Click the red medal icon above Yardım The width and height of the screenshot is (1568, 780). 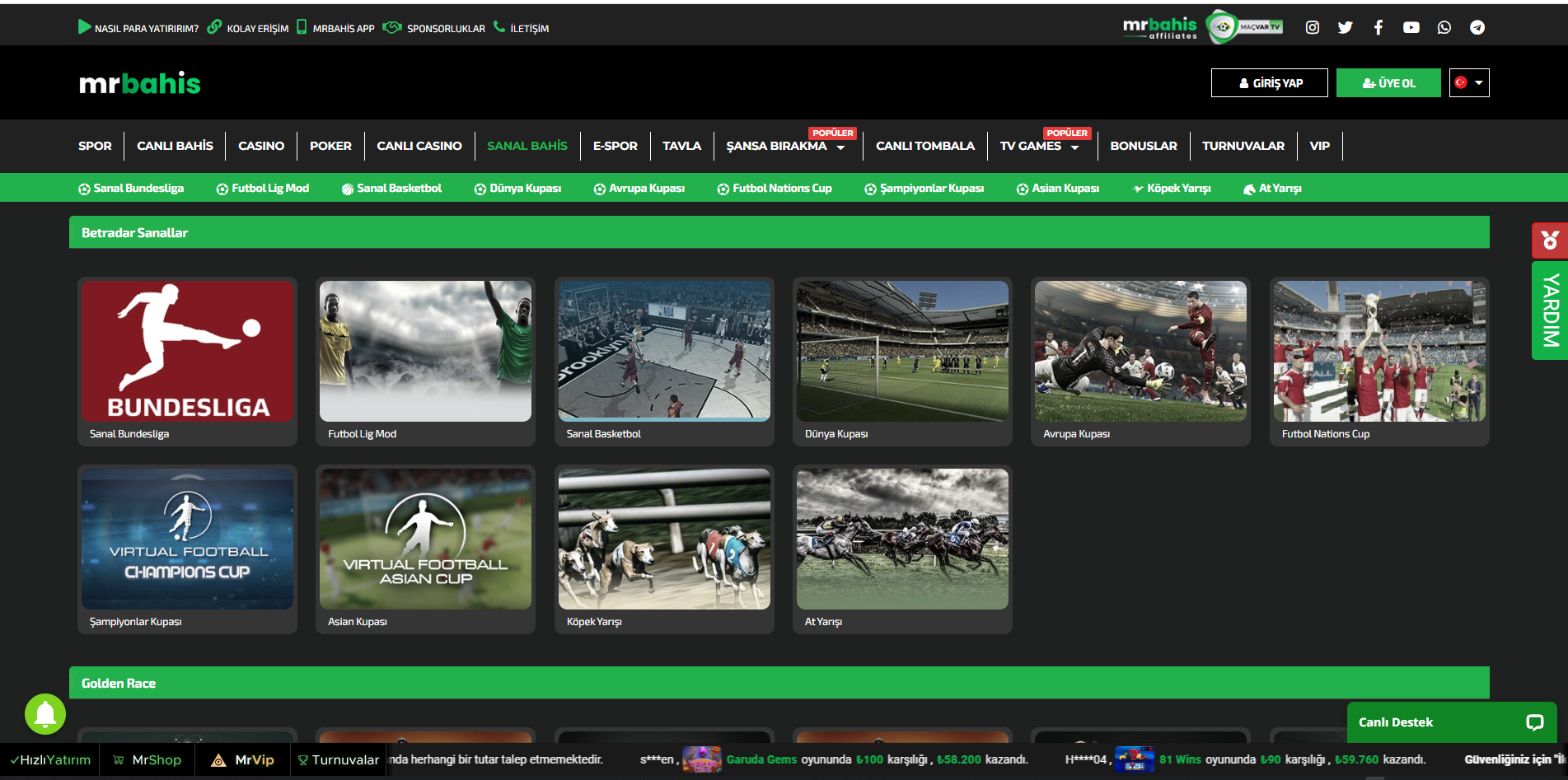coord(1549,241)
